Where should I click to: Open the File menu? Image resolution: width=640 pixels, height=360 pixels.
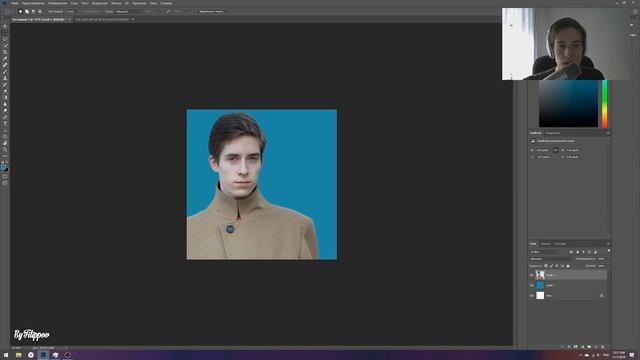(x=15, y=3)
